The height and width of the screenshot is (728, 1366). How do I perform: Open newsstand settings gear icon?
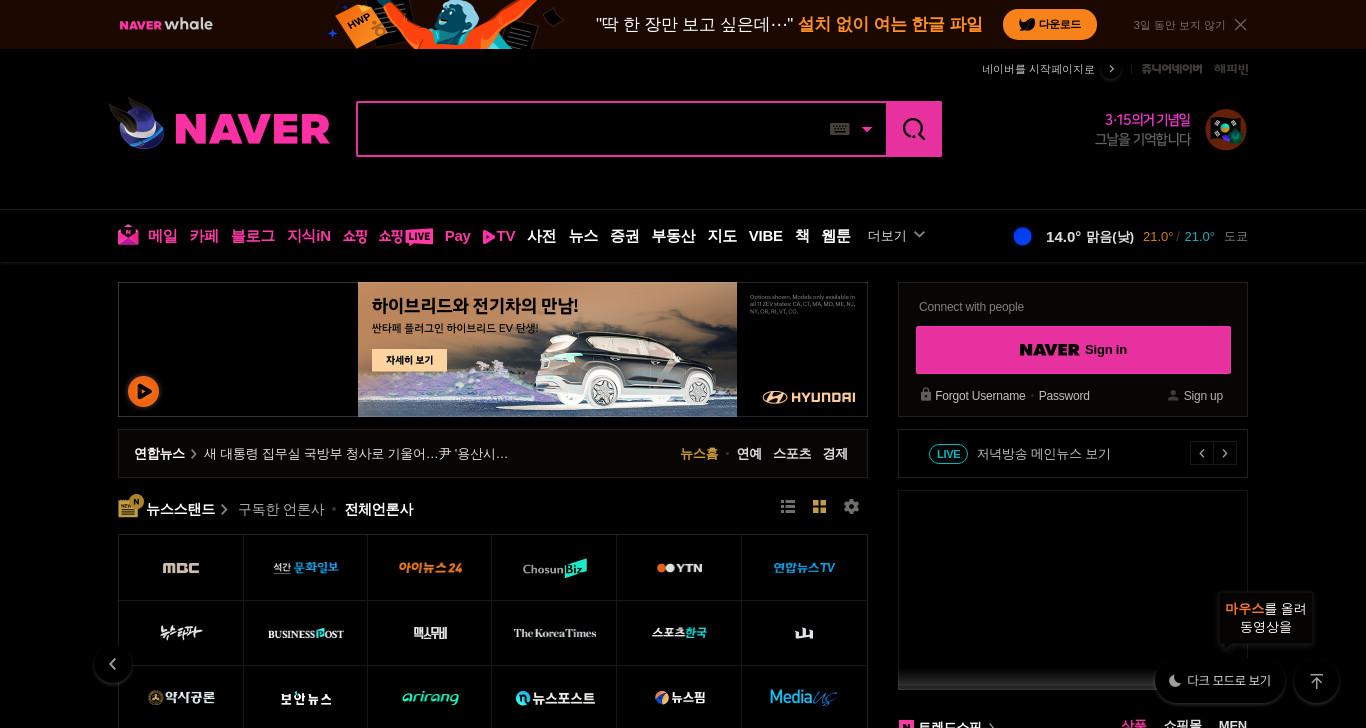tap(851, 507)
